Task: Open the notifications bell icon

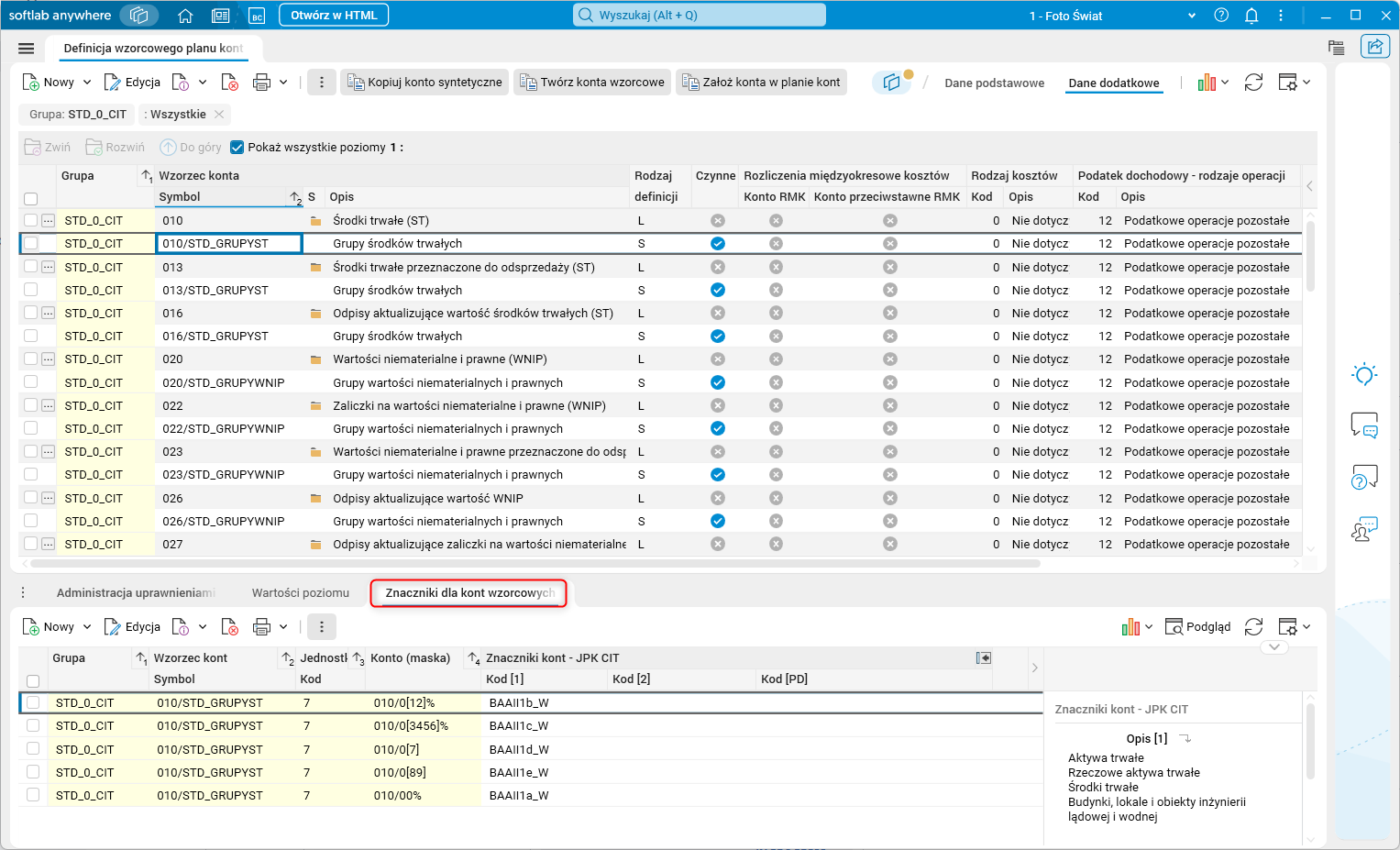Action: 1251,16
